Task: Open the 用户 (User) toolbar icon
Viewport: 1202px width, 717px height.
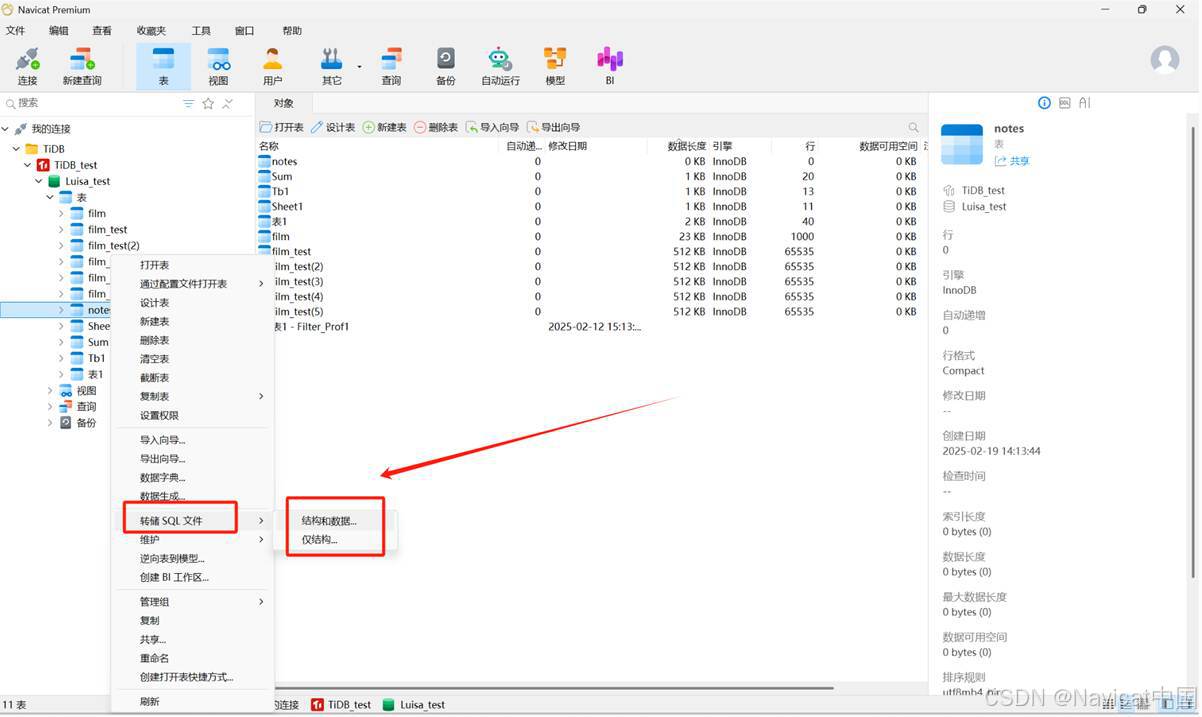Action: (x=272, y=66)
